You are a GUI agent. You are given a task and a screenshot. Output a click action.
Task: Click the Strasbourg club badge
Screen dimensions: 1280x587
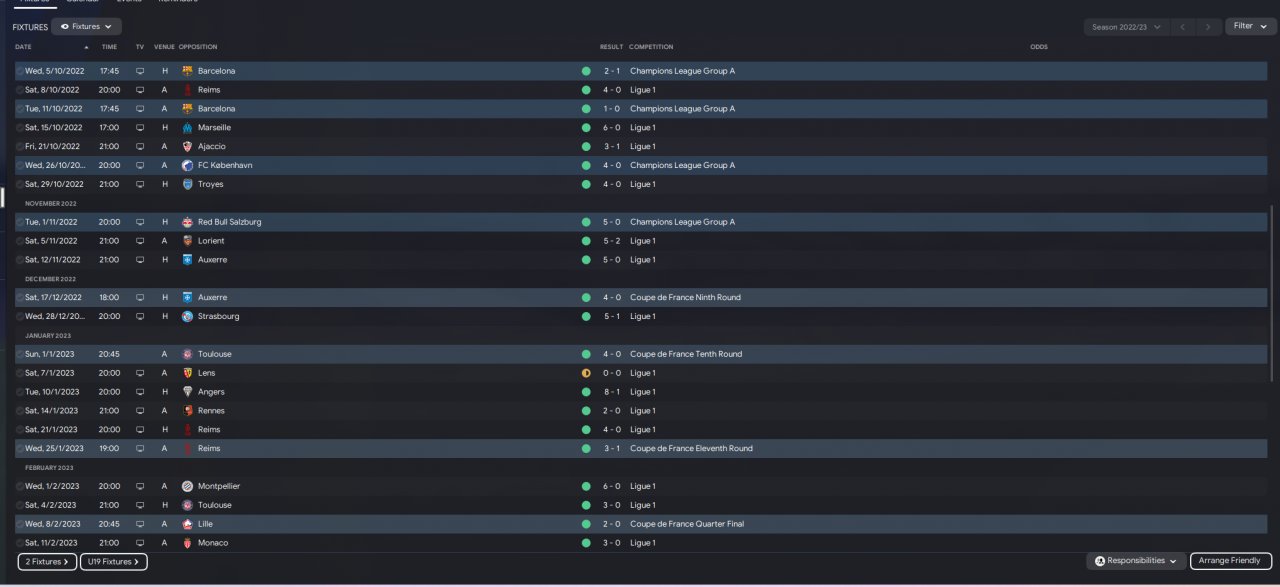tap(187, 316)
